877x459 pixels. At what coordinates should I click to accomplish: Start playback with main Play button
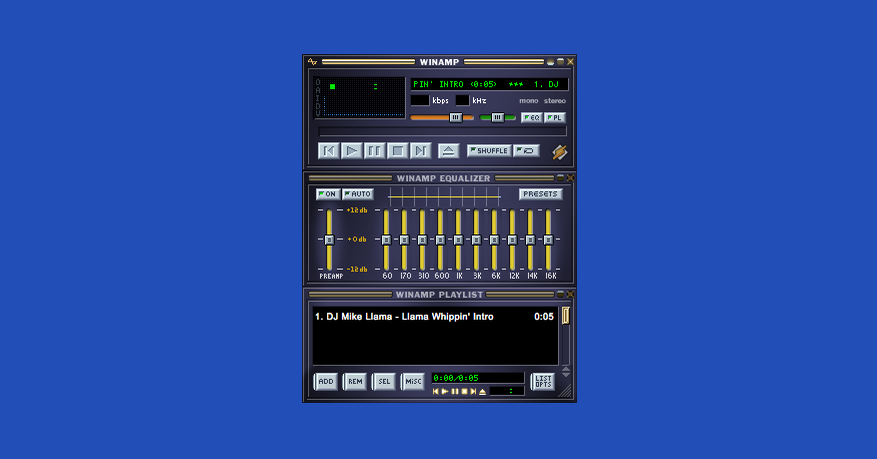[x=351, y=151]
